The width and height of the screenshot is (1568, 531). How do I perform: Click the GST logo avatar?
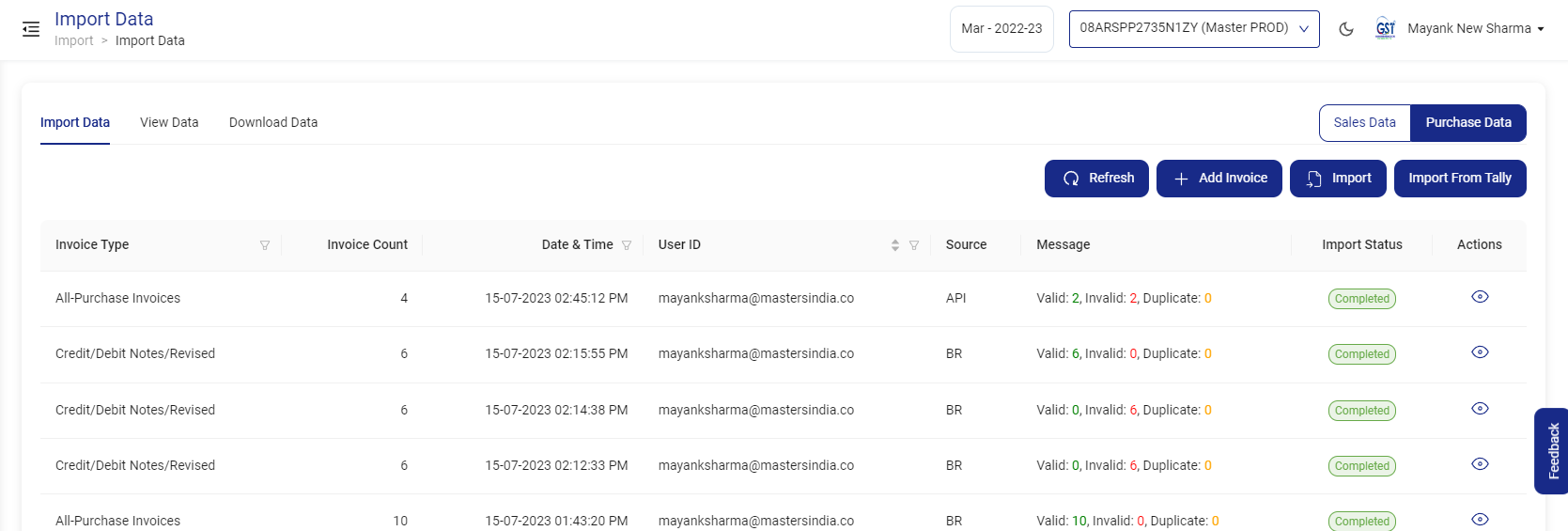(1385, 29)
